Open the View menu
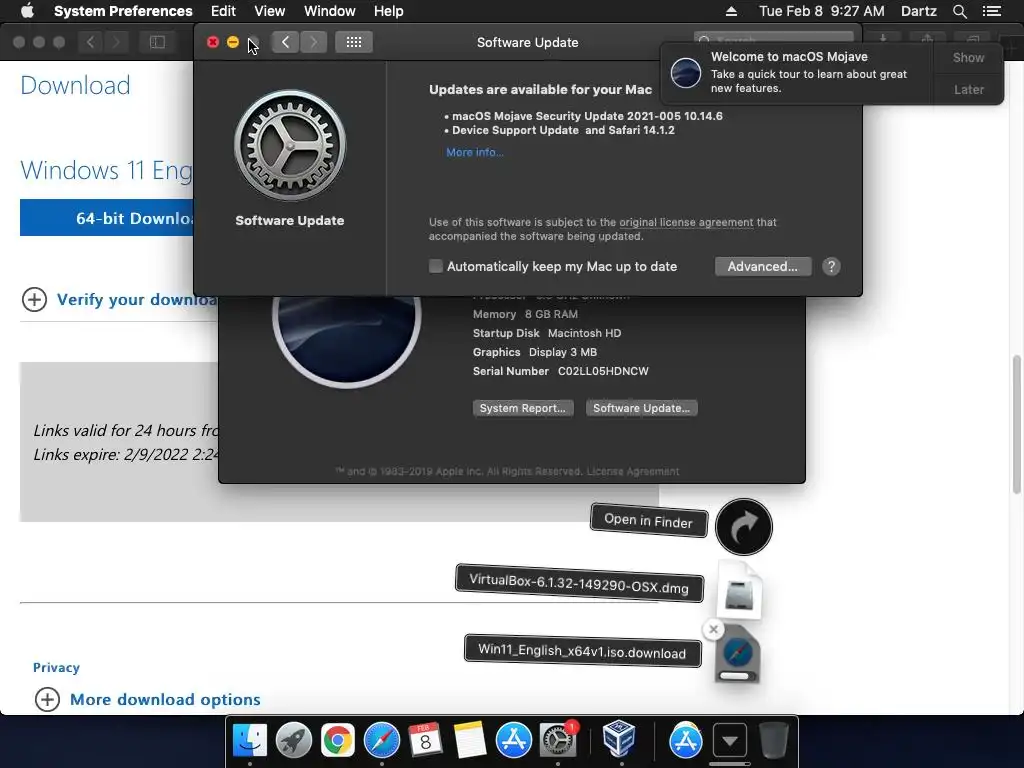This screenshot has height=768, width=1024. click(270, 11)
